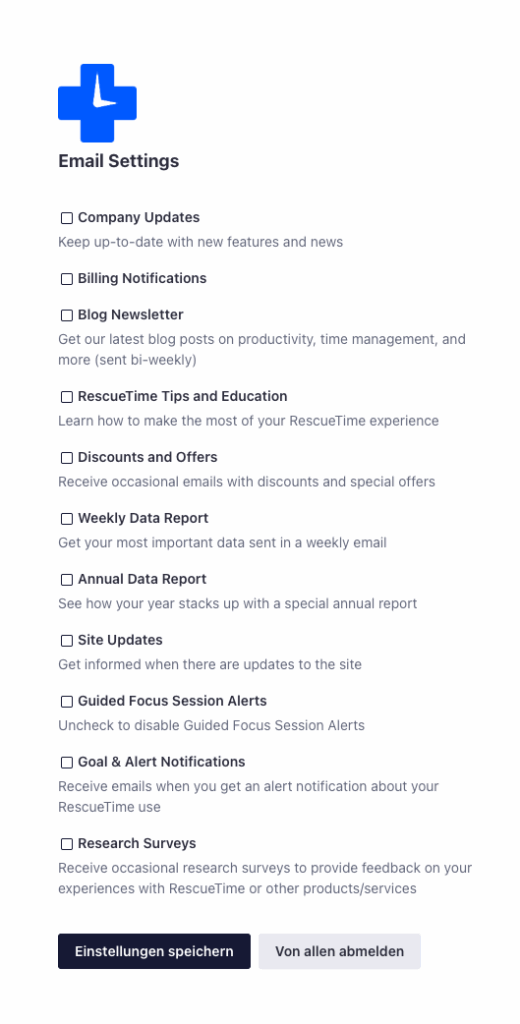Screen dimensions: 520x1024
Task: Click the Research Surveys description text
Action: coord(265,878)
